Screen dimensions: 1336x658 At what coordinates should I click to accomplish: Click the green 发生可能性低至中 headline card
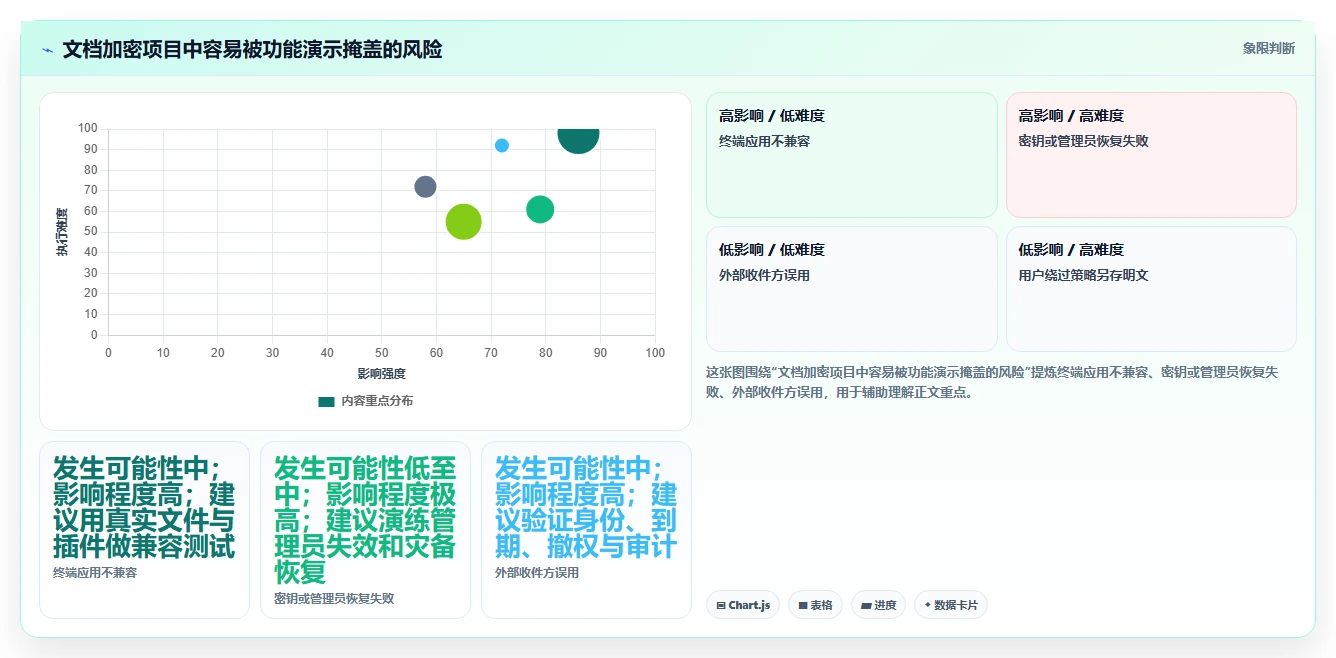pos(365,530)
